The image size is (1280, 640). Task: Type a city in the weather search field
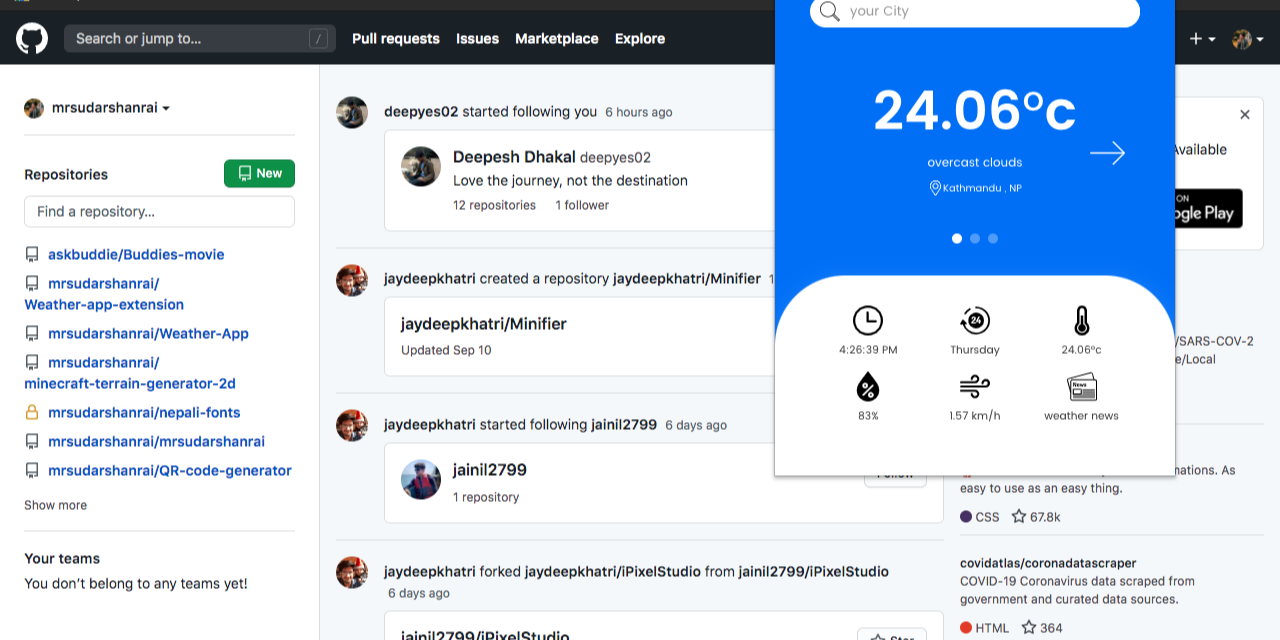(975, 11)
